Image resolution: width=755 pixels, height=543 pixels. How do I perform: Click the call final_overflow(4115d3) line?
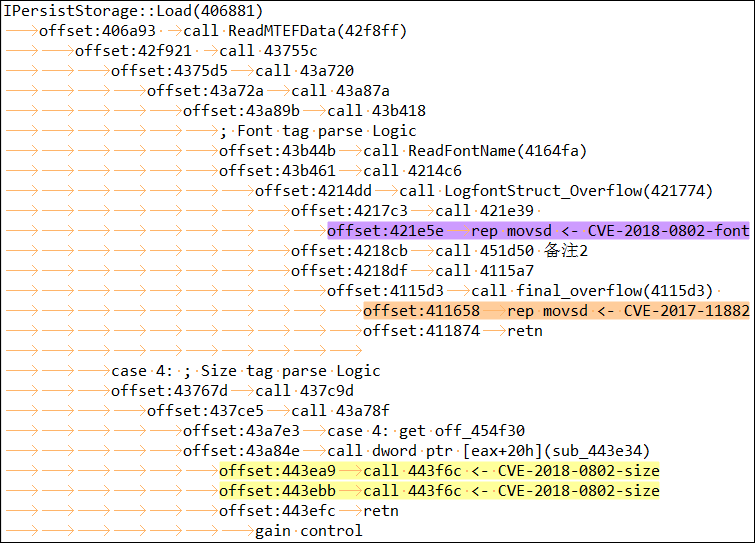point(520,291)
